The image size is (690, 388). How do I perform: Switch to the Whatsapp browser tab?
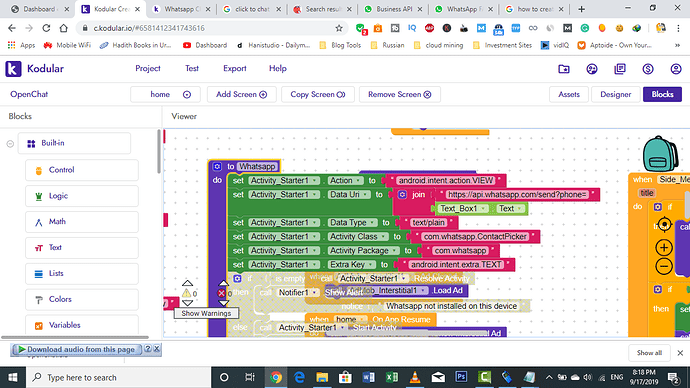point(180,9)
